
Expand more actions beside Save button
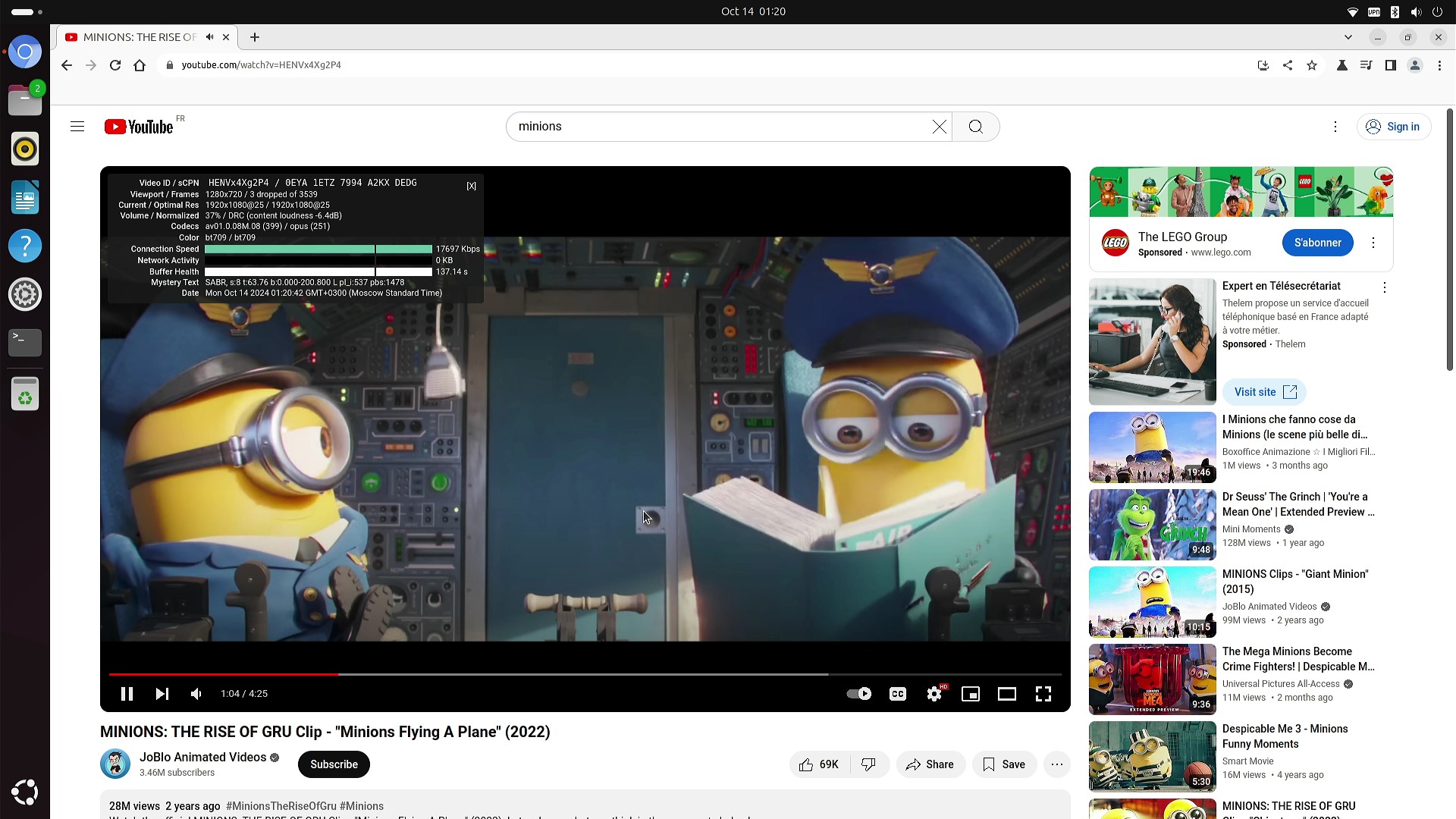tap(1057, 764)
